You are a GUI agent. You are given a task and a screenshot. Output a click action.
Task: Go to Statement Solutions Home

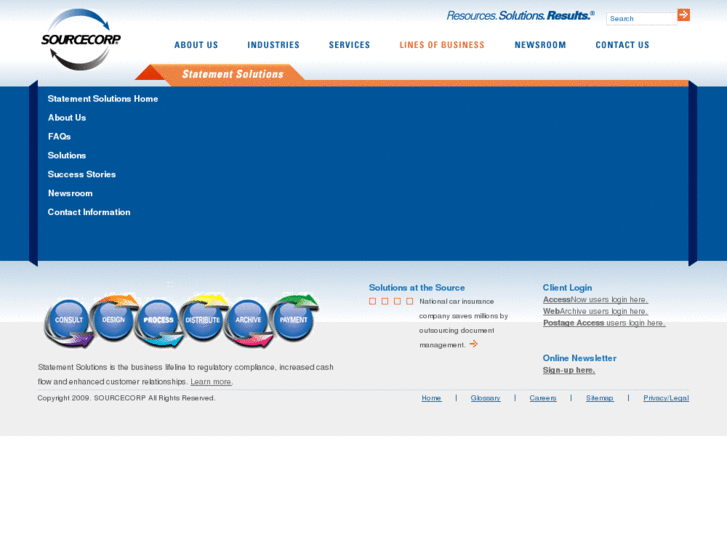point(103,99)
